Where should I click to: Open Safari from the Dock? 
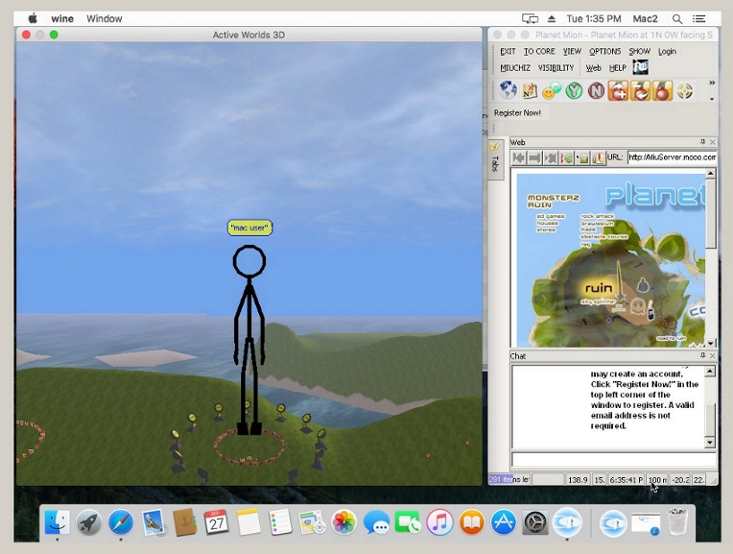coord(121,522)
